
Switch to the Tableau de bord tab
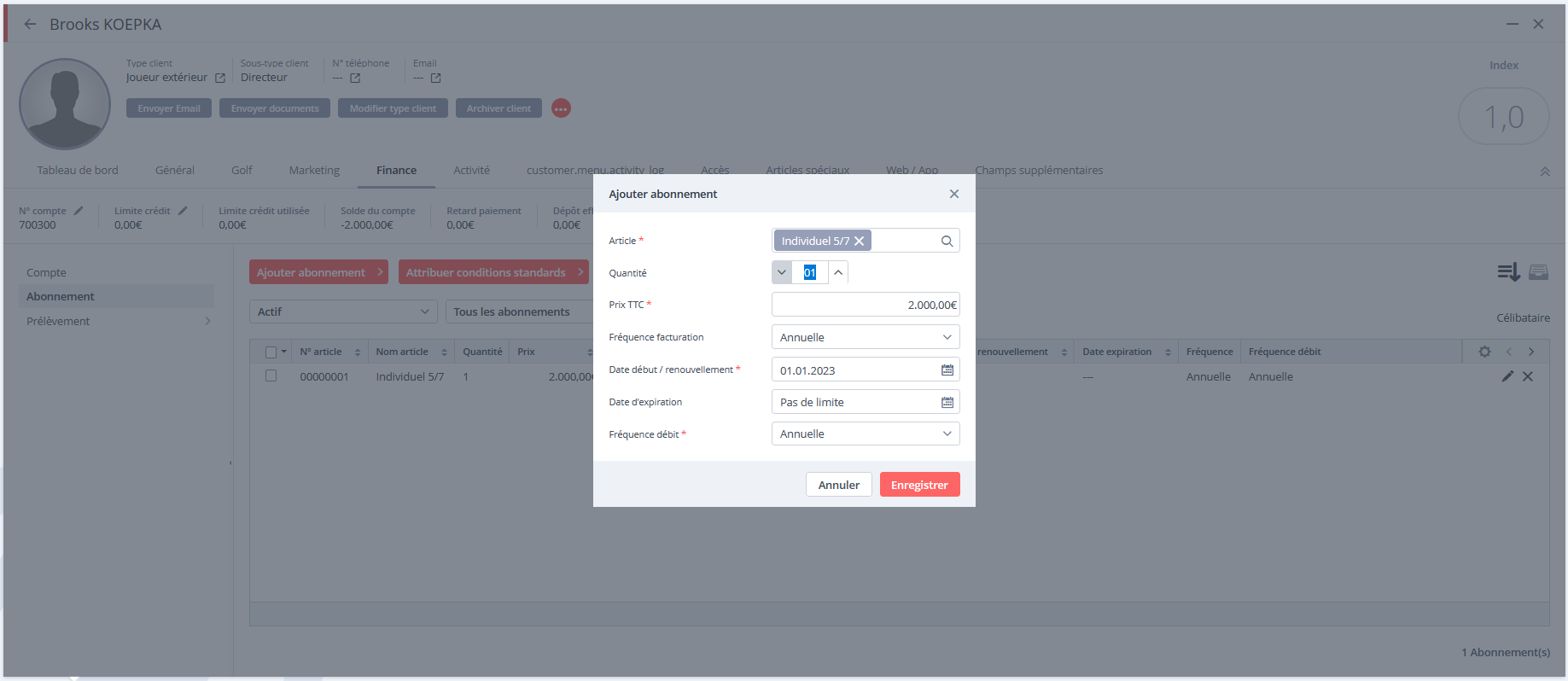(x=78, y=170)
